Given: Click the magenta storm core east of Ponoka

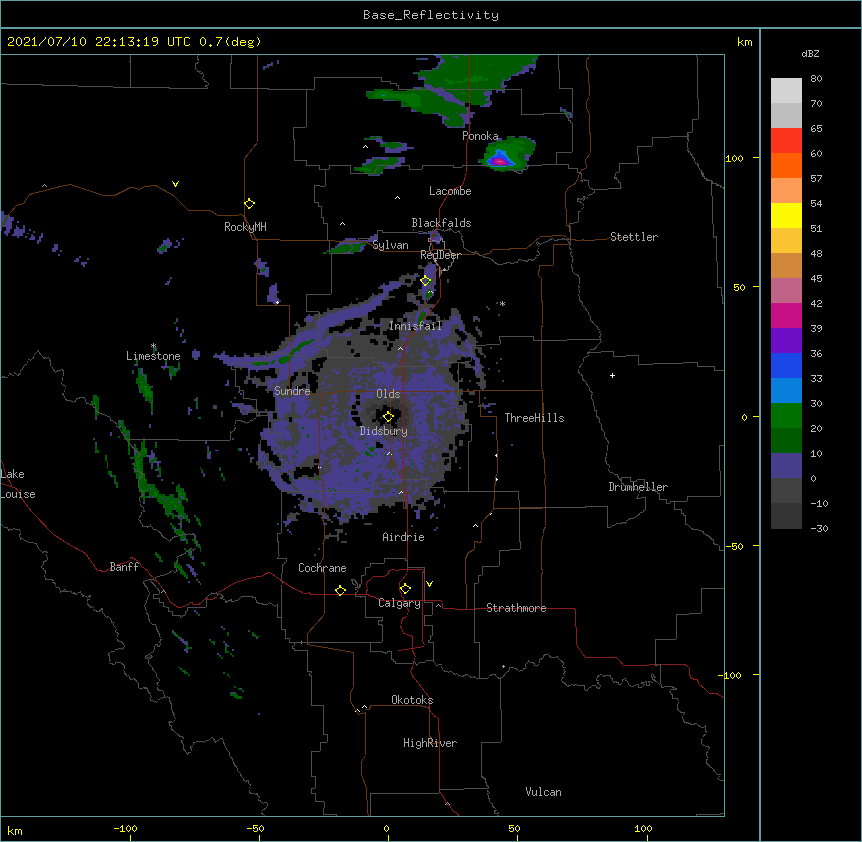Looking at the screenshot, I should pyautogui.click(x=499, y=162).
